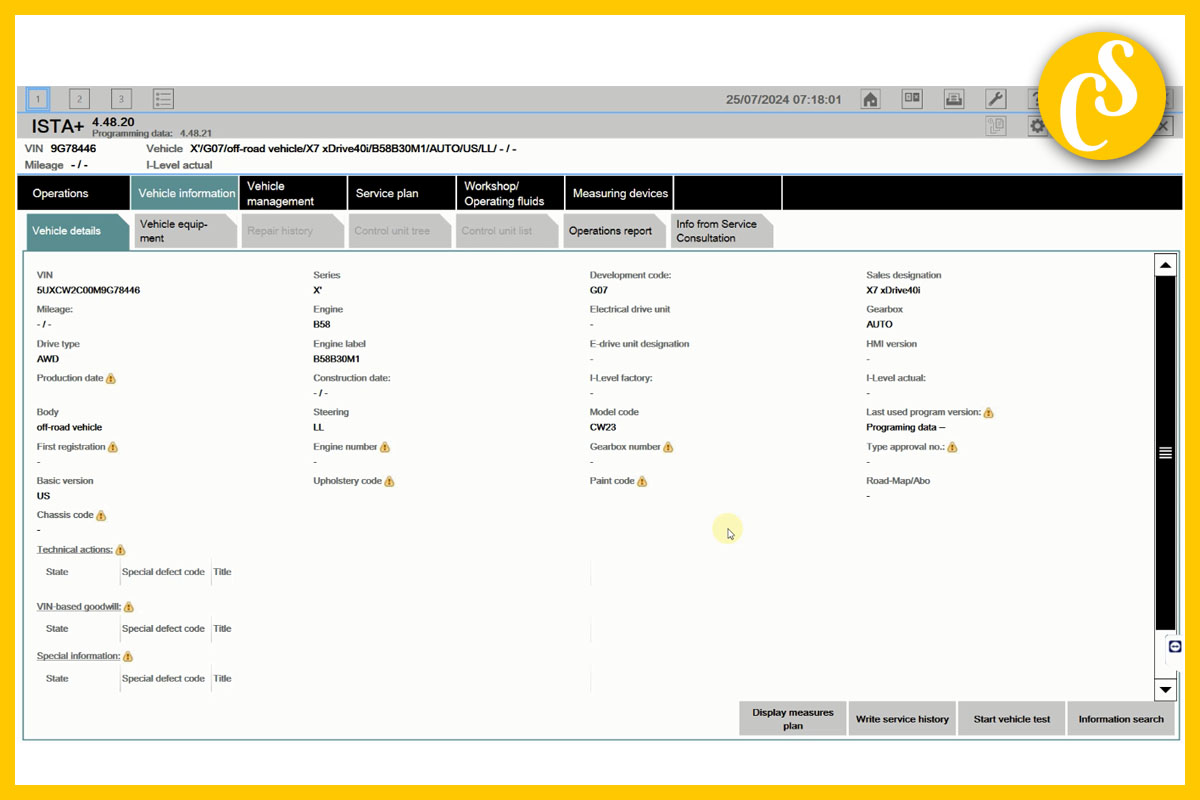This screenshot has height=800, width=1200.
Task: Switch to session 3 box
Action: (121, 99)
